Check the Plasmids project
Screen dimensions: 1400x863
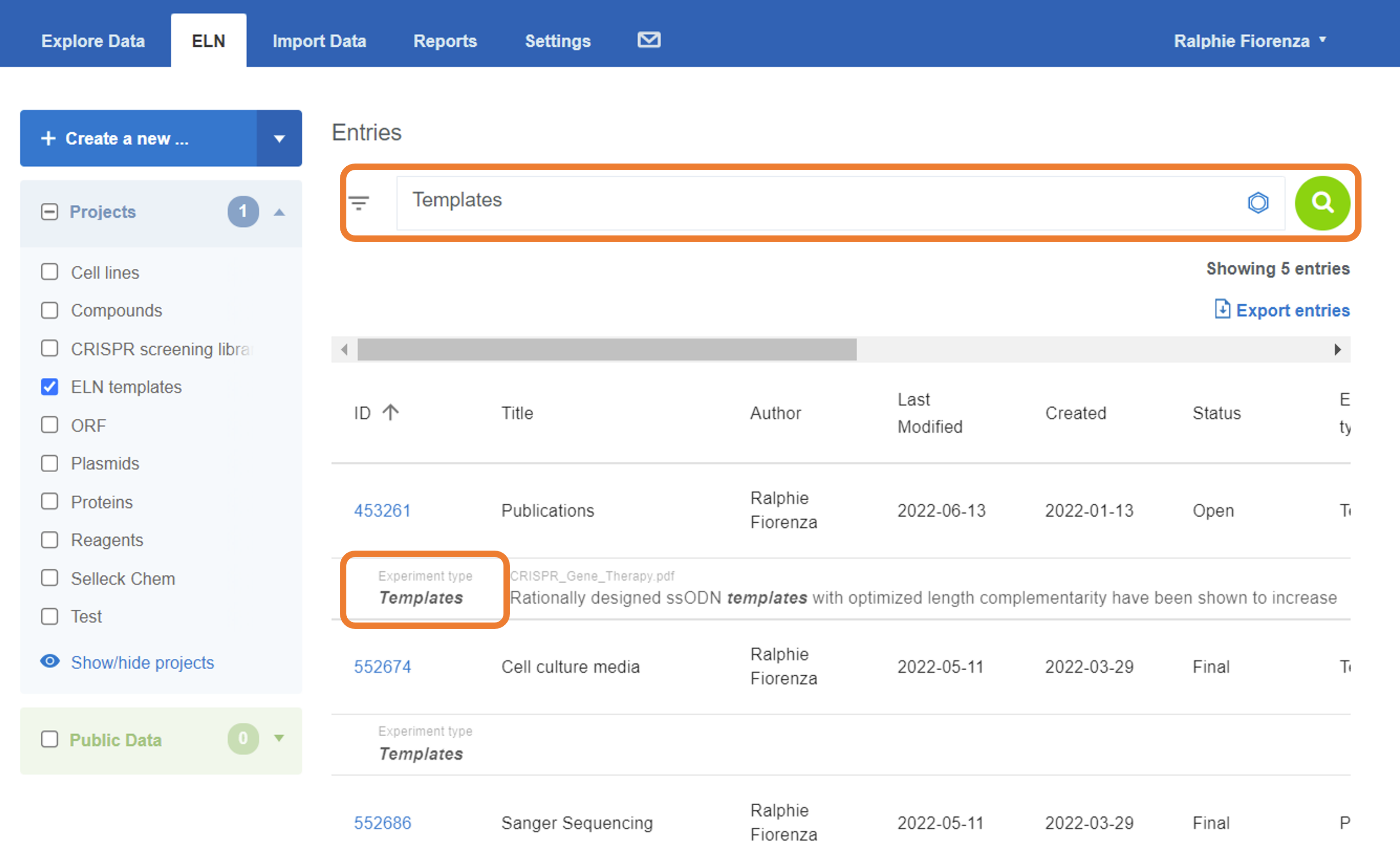(49, 463)
